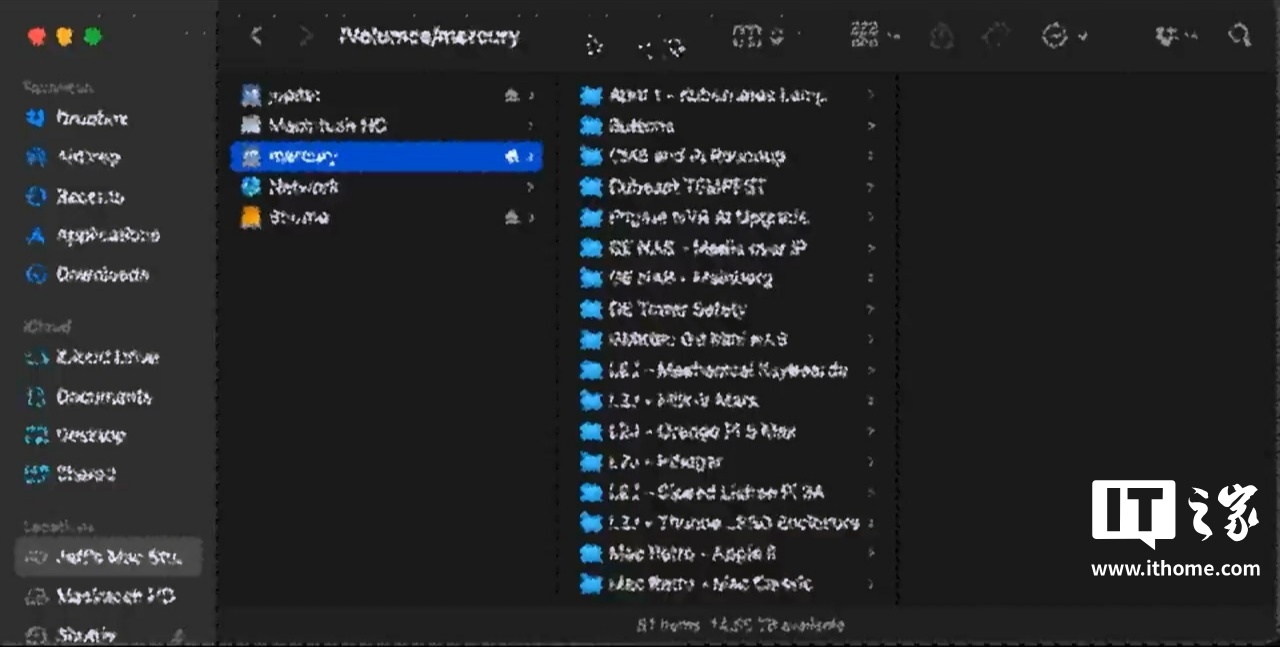Click the Milk-V Mars folder icon
Screen dimensions: 1280x647
point(591,400)
